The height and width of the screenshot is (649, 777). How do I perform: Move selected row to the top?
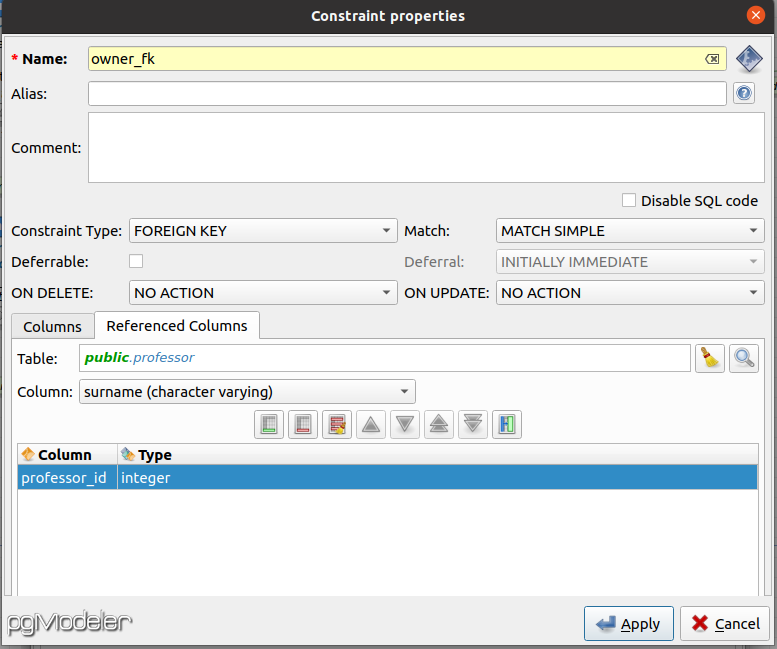[x=439, y=425]
